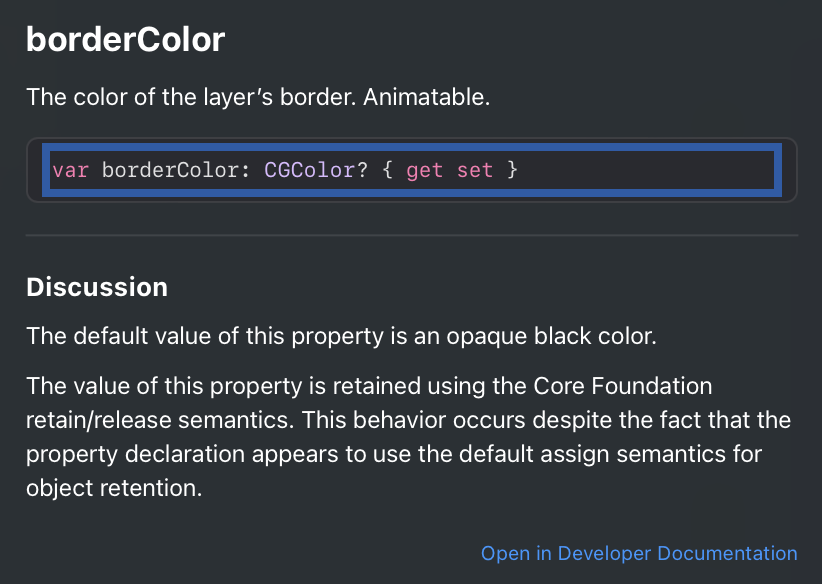The width and height of the screenshot is (822, 584).
Task: Click the CGColor type in declaration
Action: (x=309, y=170)
